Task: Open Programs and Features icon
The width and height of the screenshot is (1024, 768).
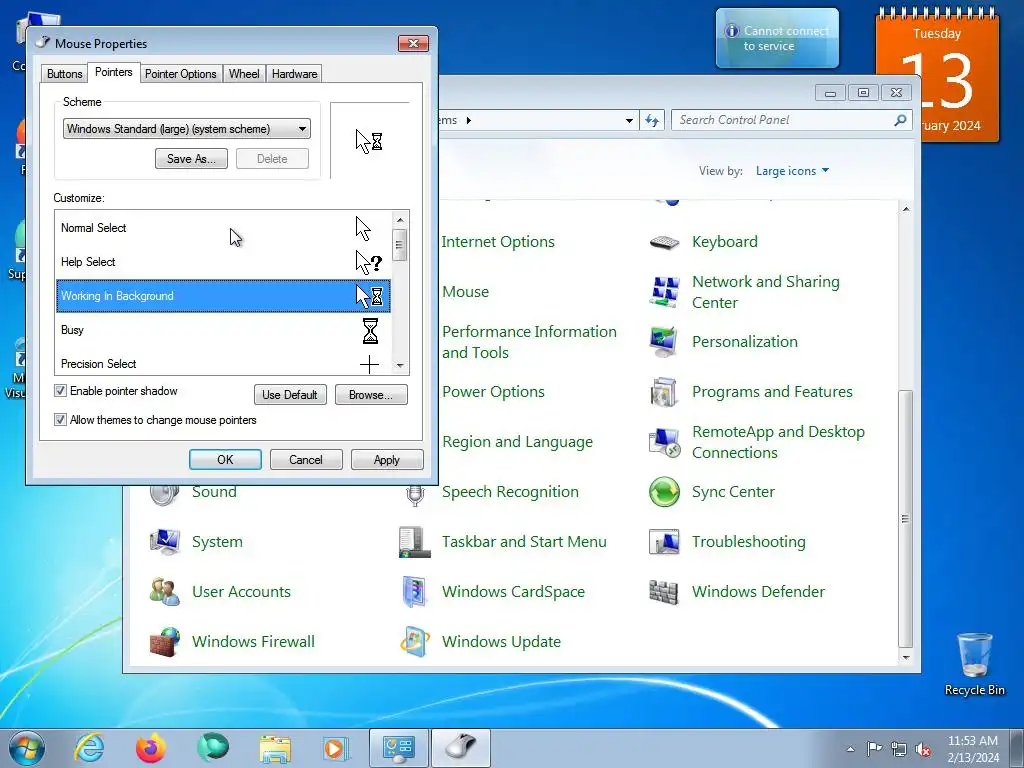Action: tap(664, 392)
